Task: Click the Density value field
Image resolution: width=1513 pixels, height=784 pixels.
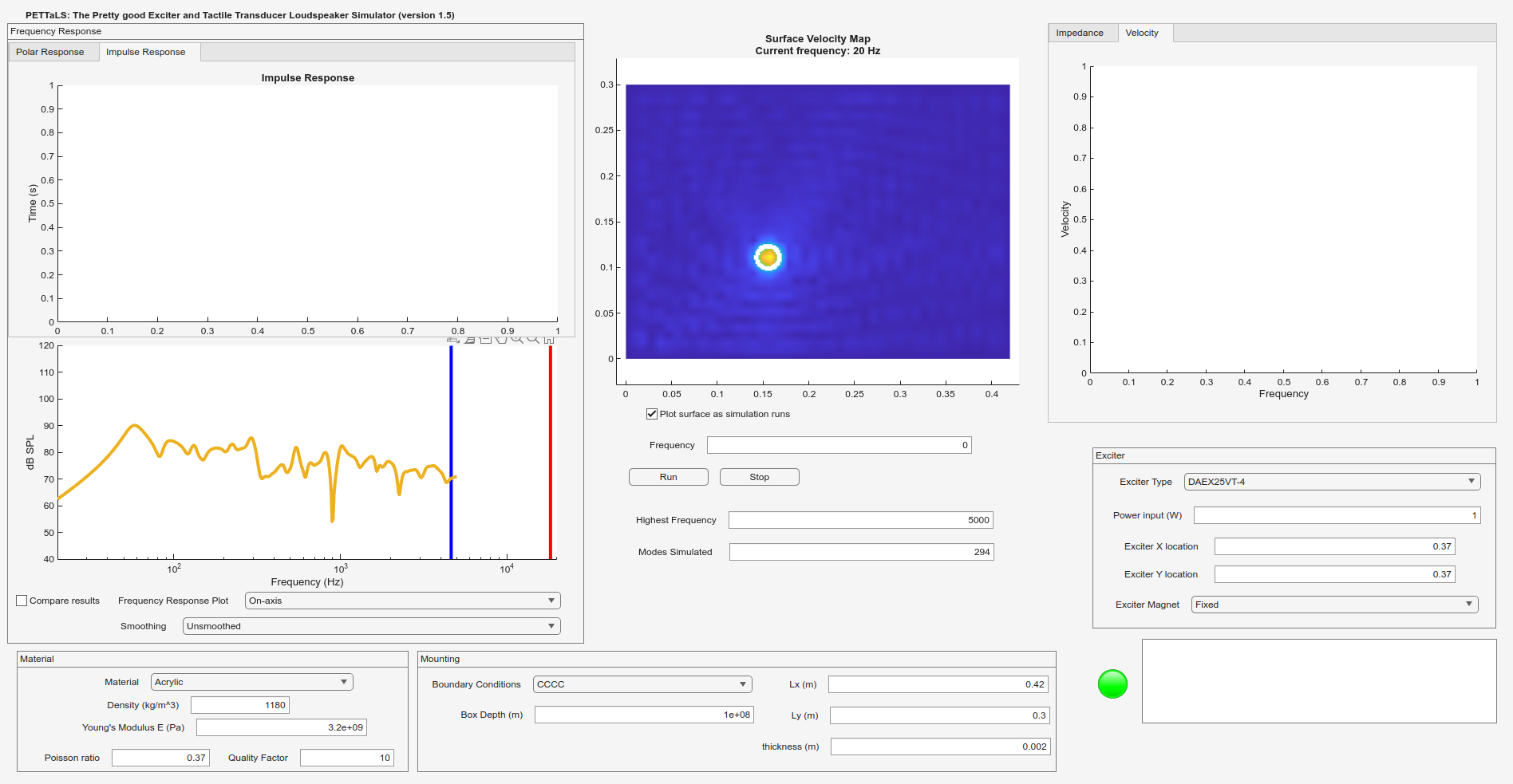Action: (x=240, y=705)
